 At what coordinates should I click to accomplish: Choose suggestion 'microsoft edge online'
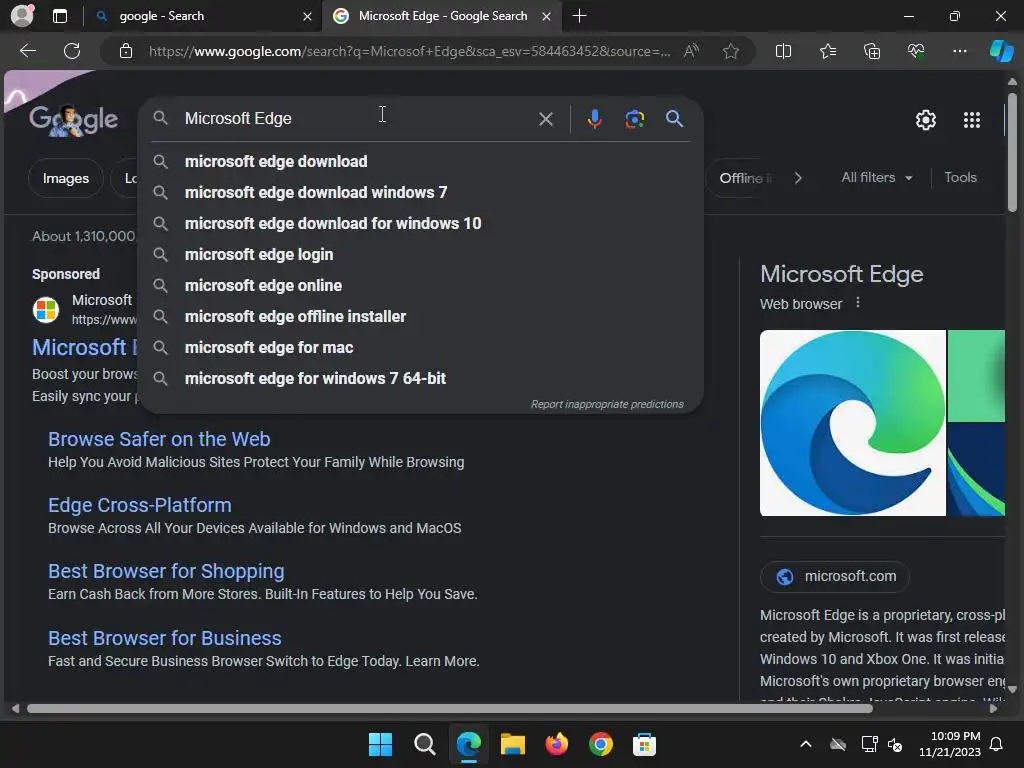point(421,285)
